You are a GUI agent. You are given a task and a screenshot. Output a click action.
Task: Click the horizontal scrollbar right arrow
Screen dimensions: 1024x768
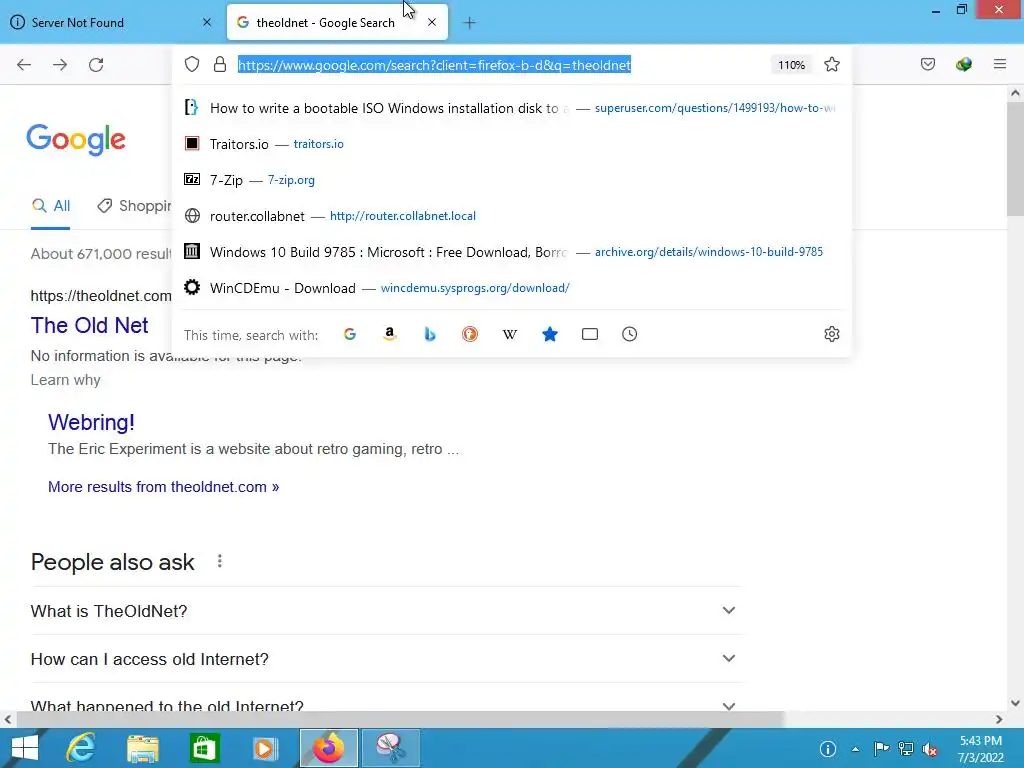click(x=999, y=720)
